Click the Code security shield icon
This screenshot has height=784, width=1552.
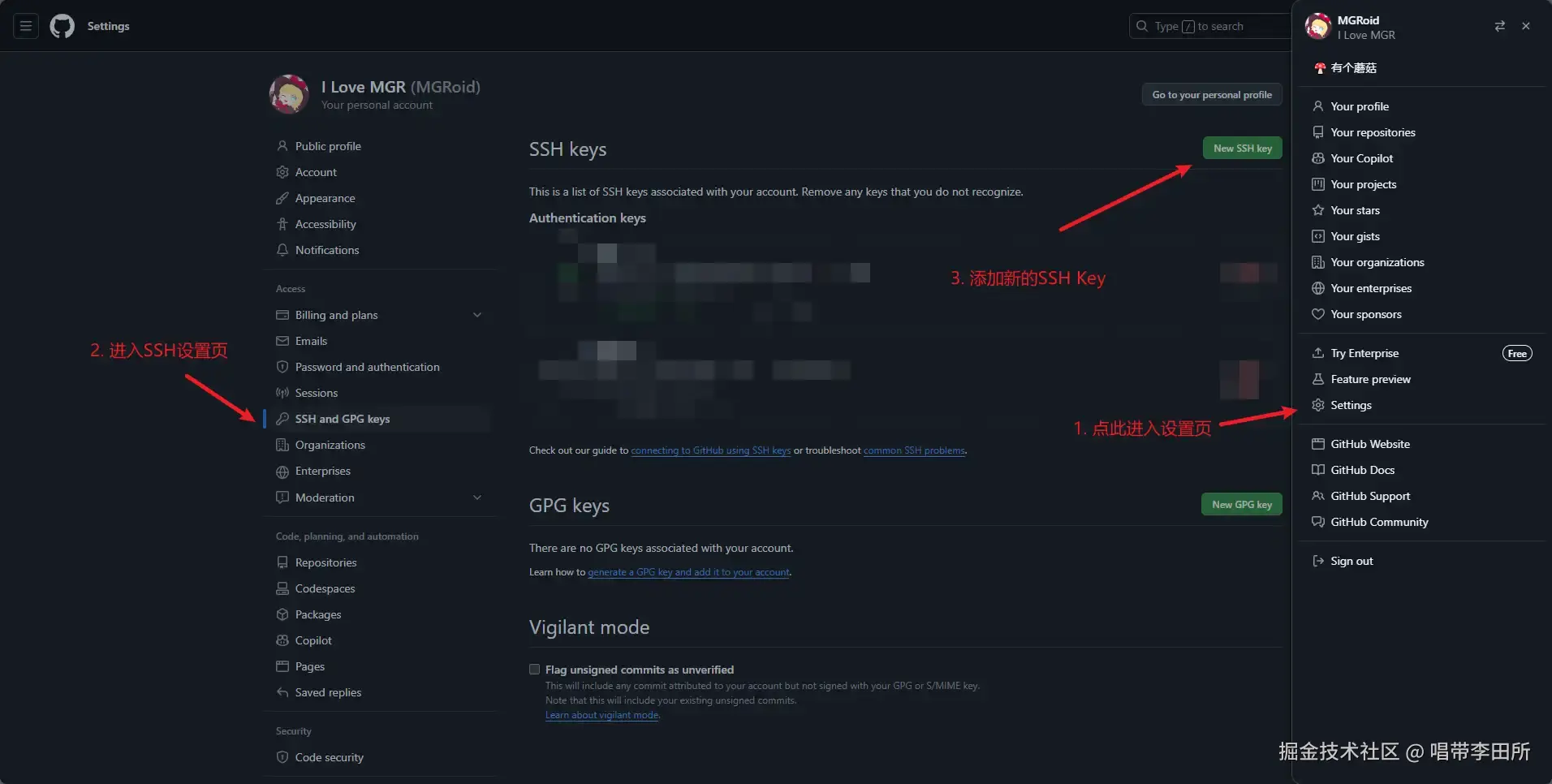(x=282, y=757)
